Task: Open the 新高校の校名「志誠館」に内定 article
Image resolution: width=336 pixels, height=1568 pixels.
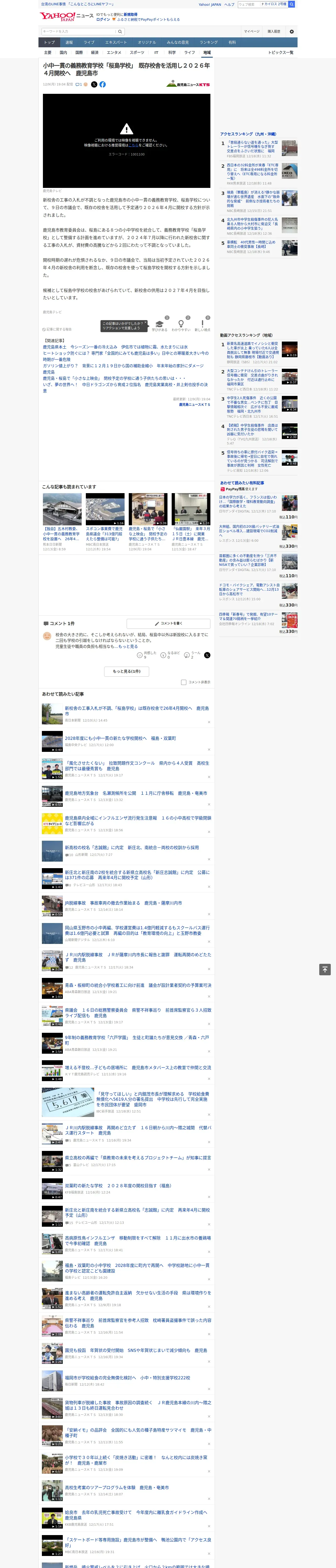Action: 132,847
